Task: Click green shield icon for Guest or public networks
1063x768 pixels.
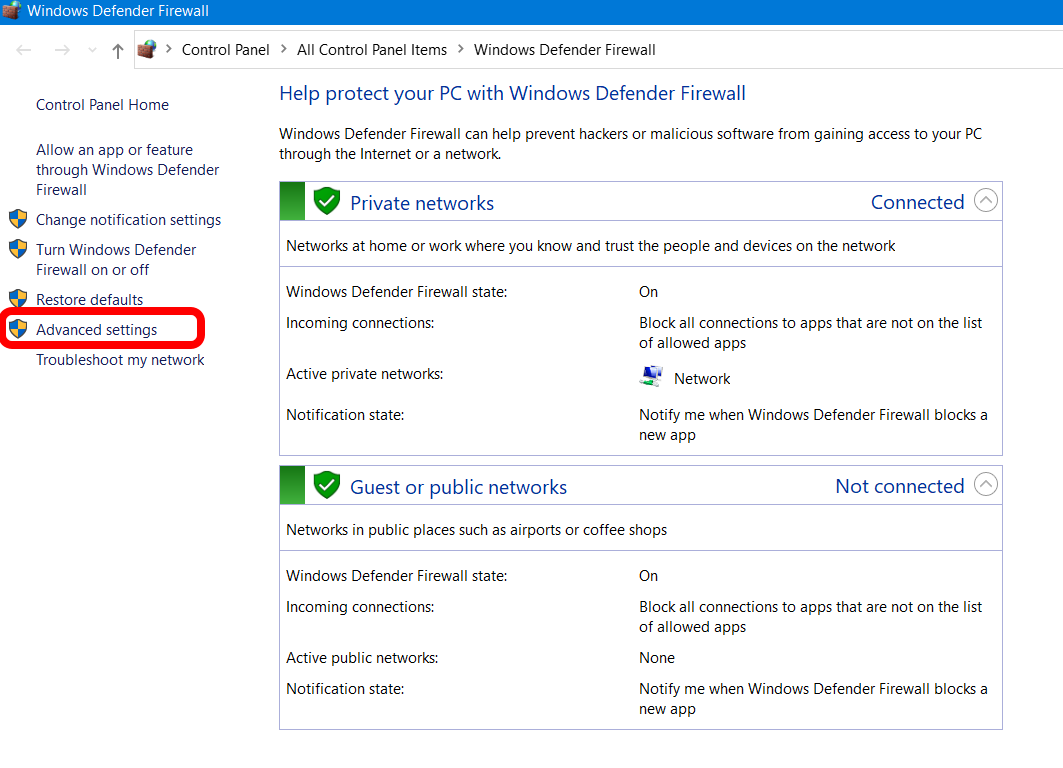Action: 326,486
